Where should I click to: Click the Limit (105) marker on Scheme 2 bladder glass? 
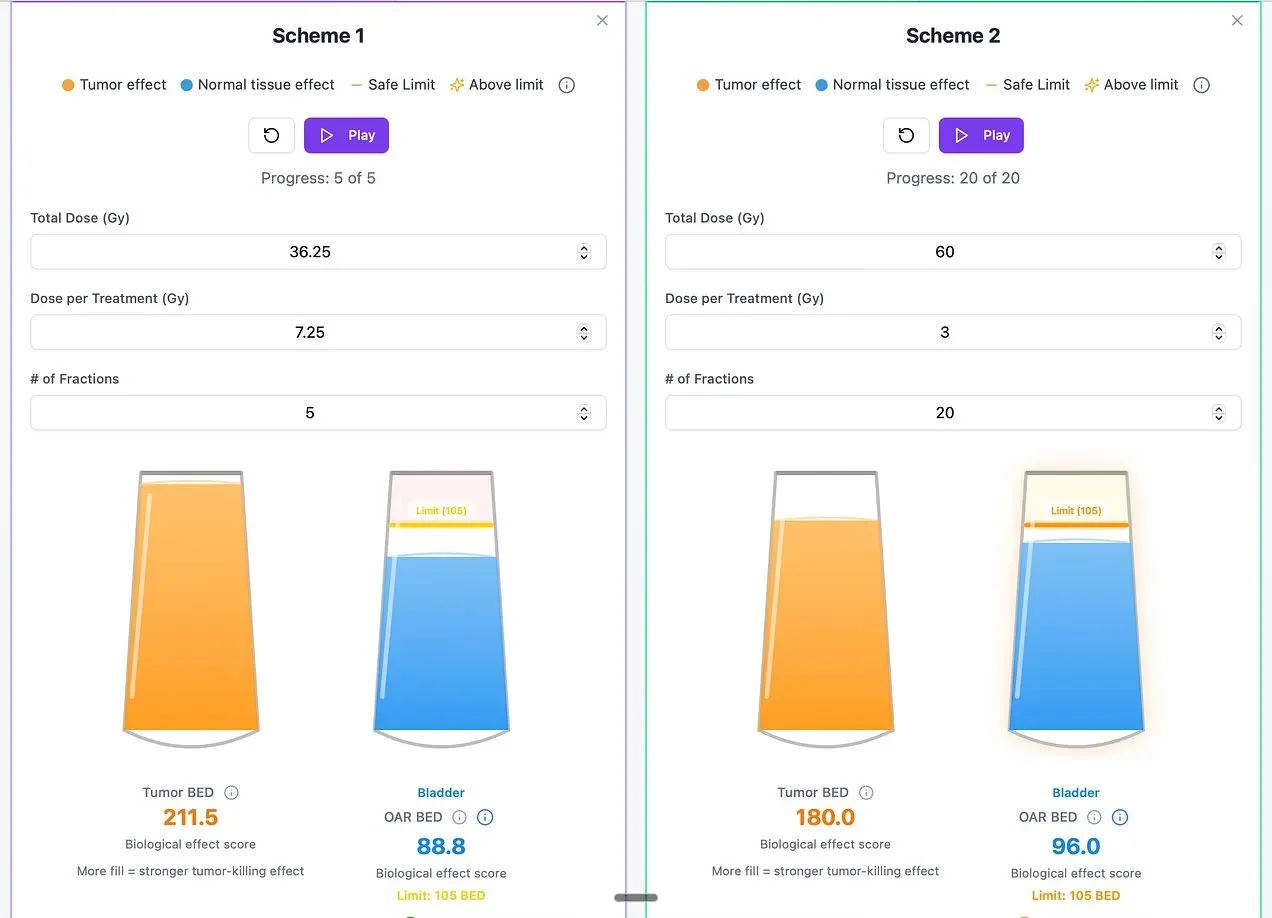coord(1076,510)
